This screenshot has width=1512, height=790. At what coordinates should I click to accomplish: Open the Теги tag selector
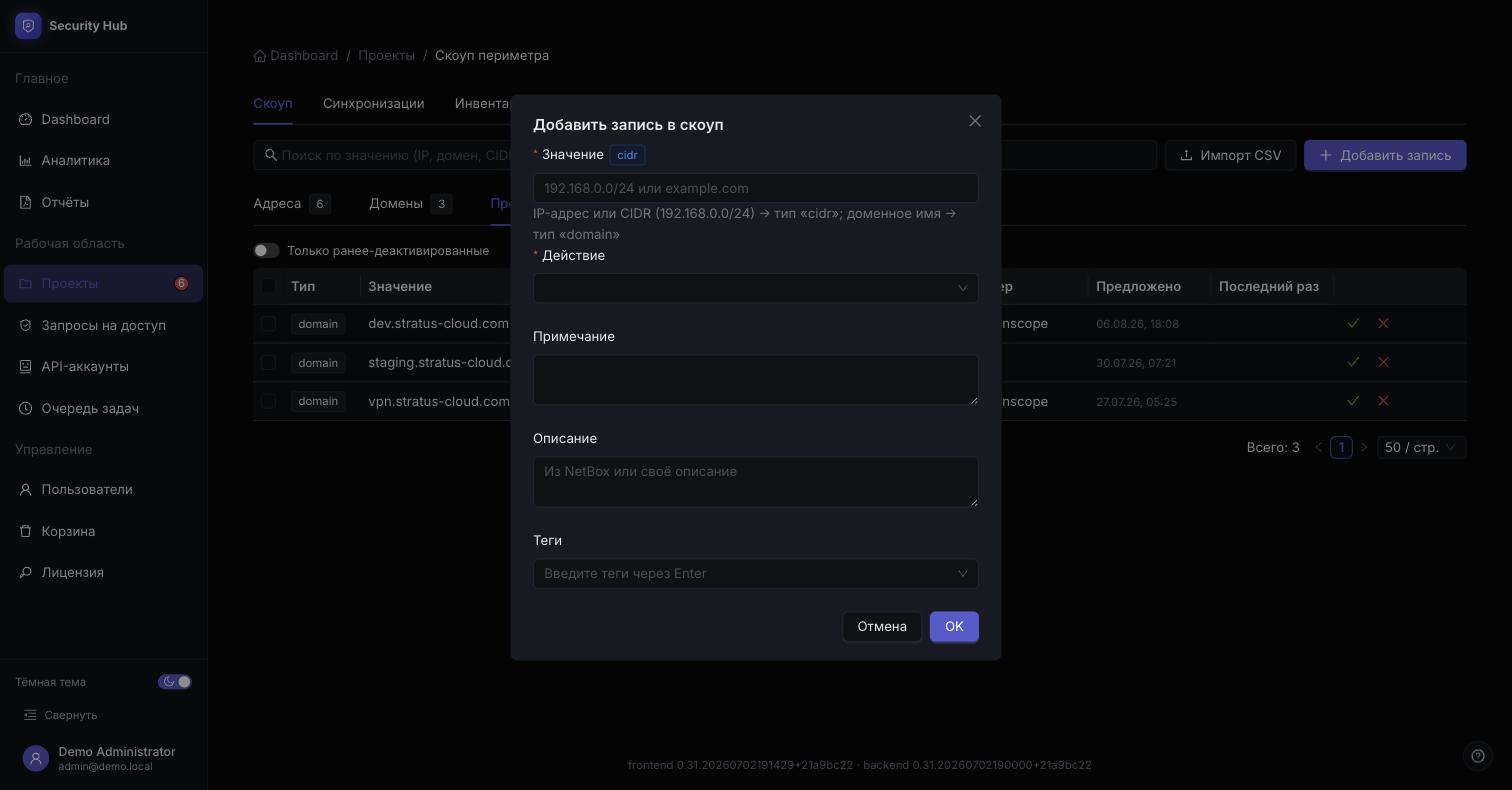click(756, 574)
